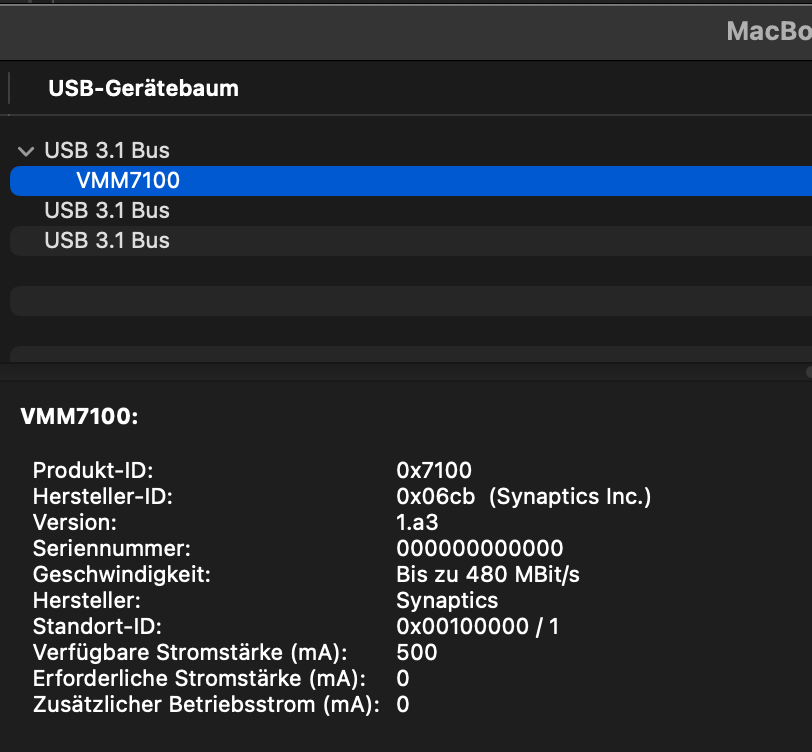The height and width of the screenshot is (752, 812).
Task: Click the window title in the titlebar
Action: click(768, 31)
